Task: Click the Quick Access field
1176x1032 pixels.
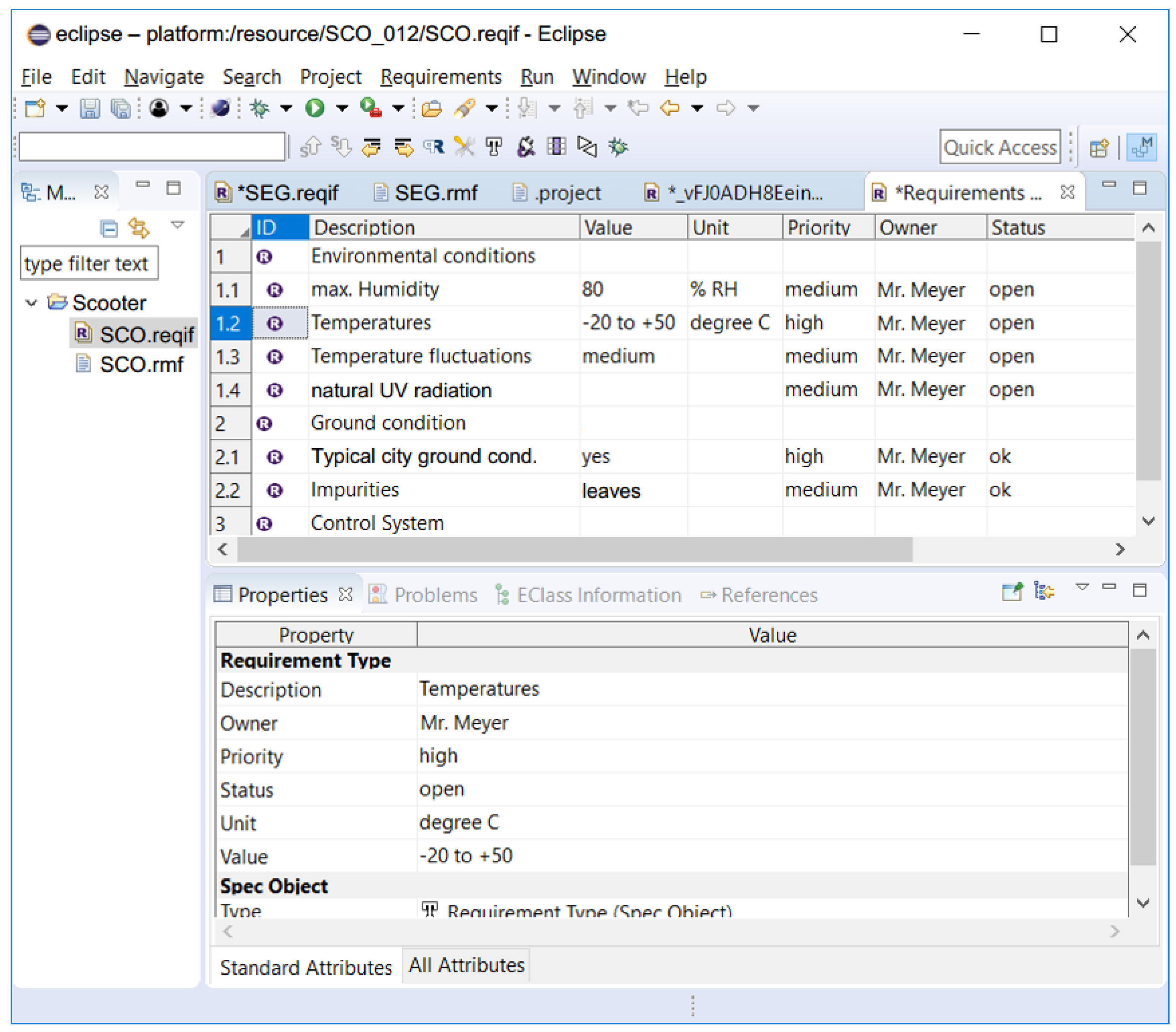Action: point(1000,147)
